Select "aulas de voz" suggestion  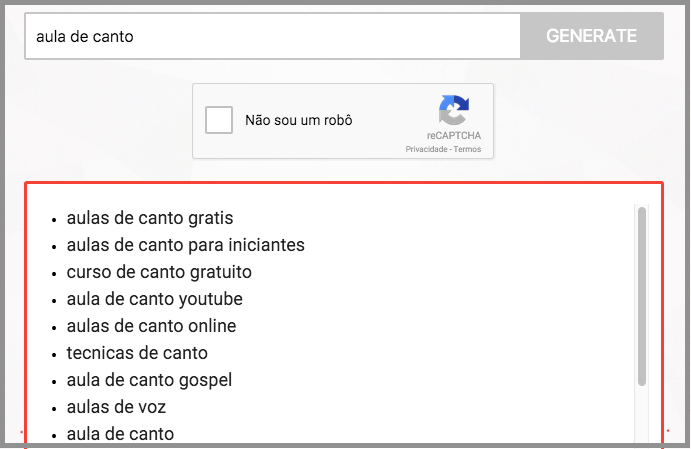coord(116,407)
